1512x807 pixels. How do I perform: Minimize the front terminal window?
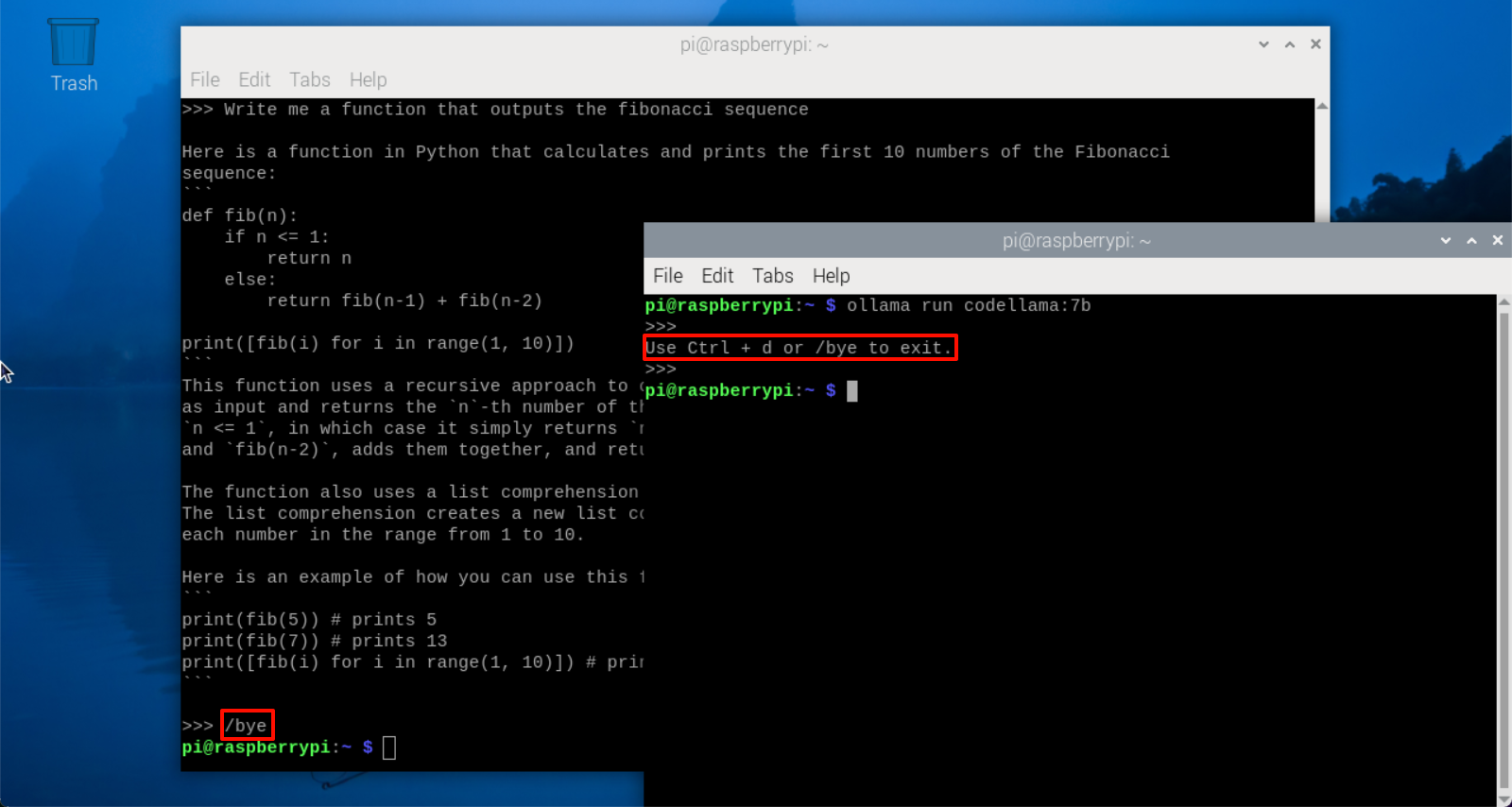1445,241
